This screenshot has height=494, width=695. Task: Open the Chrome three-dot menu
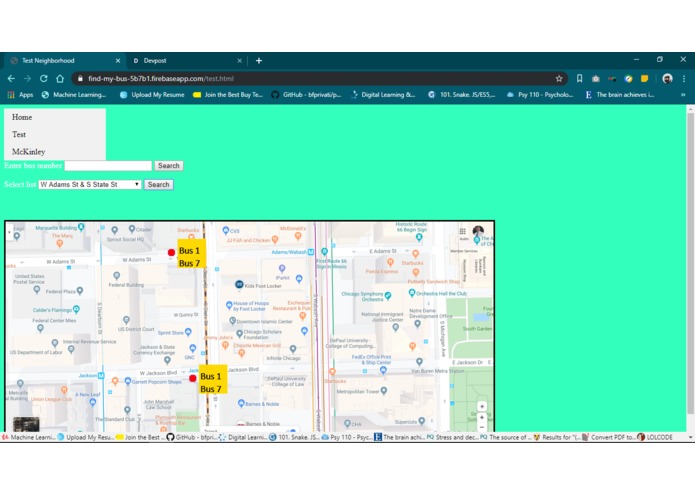point(684,78)
